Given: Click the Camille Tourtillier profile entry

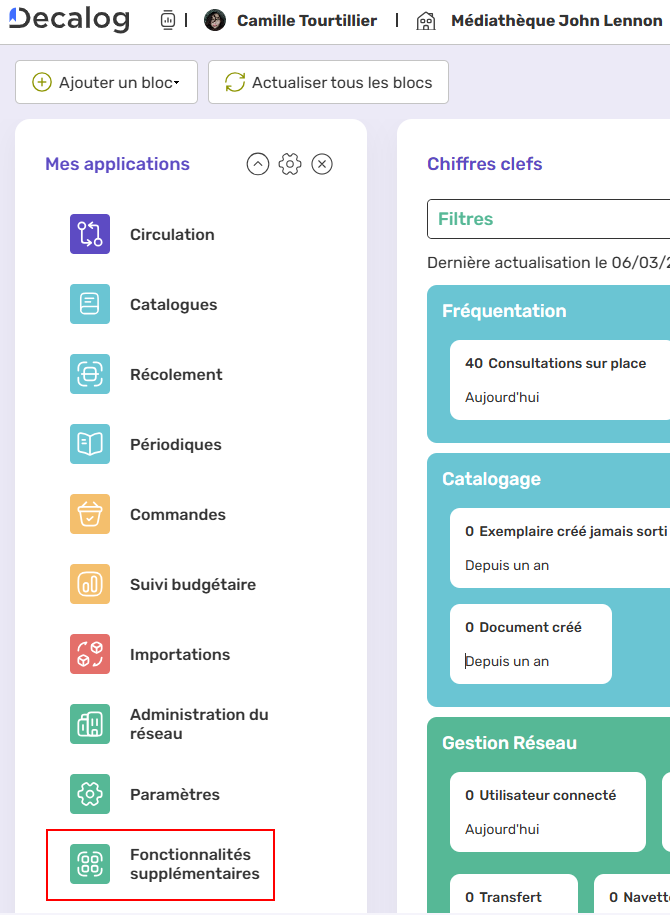Looking at the screenshot, I should [x=290, y=19].
